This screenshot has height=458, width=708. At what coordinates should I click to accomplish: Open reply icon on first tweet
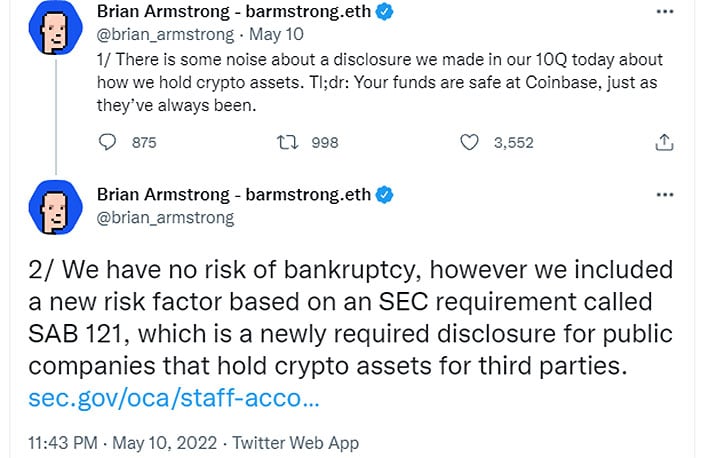(x=107, y=142)
